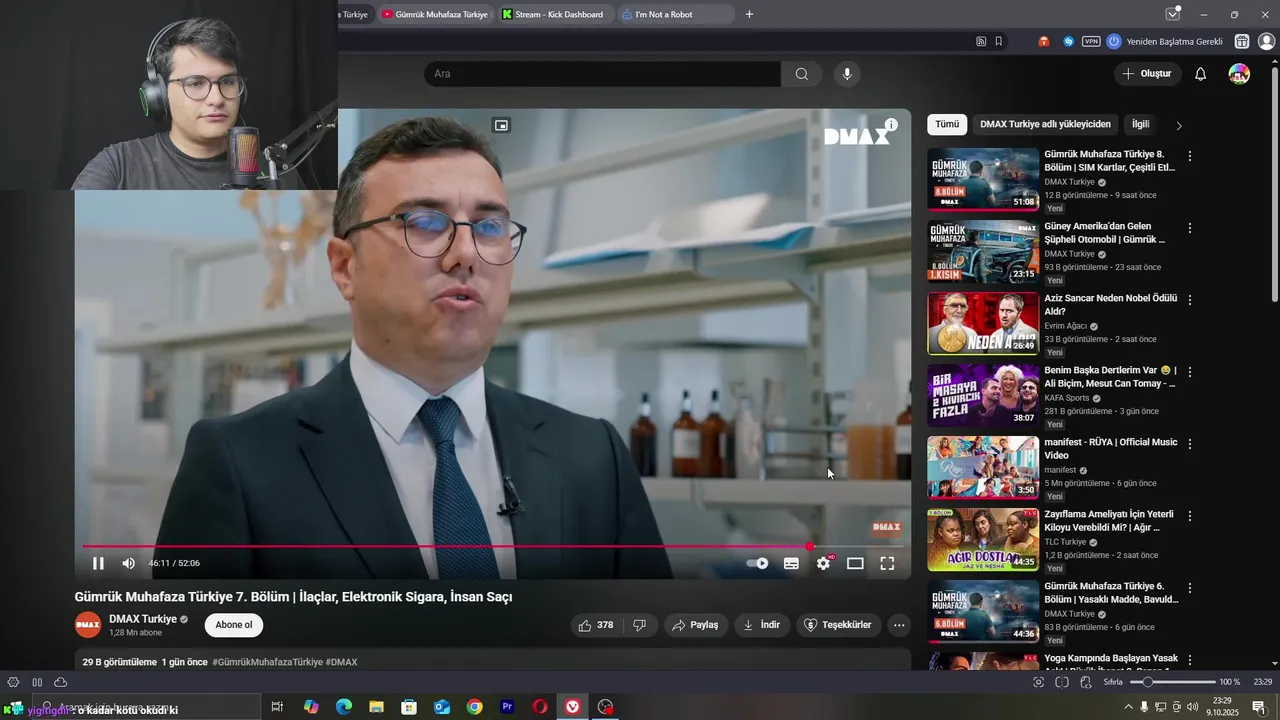Click the info card icon on the video
This screenshot has height=720, width=1280.
click(891, 125)
